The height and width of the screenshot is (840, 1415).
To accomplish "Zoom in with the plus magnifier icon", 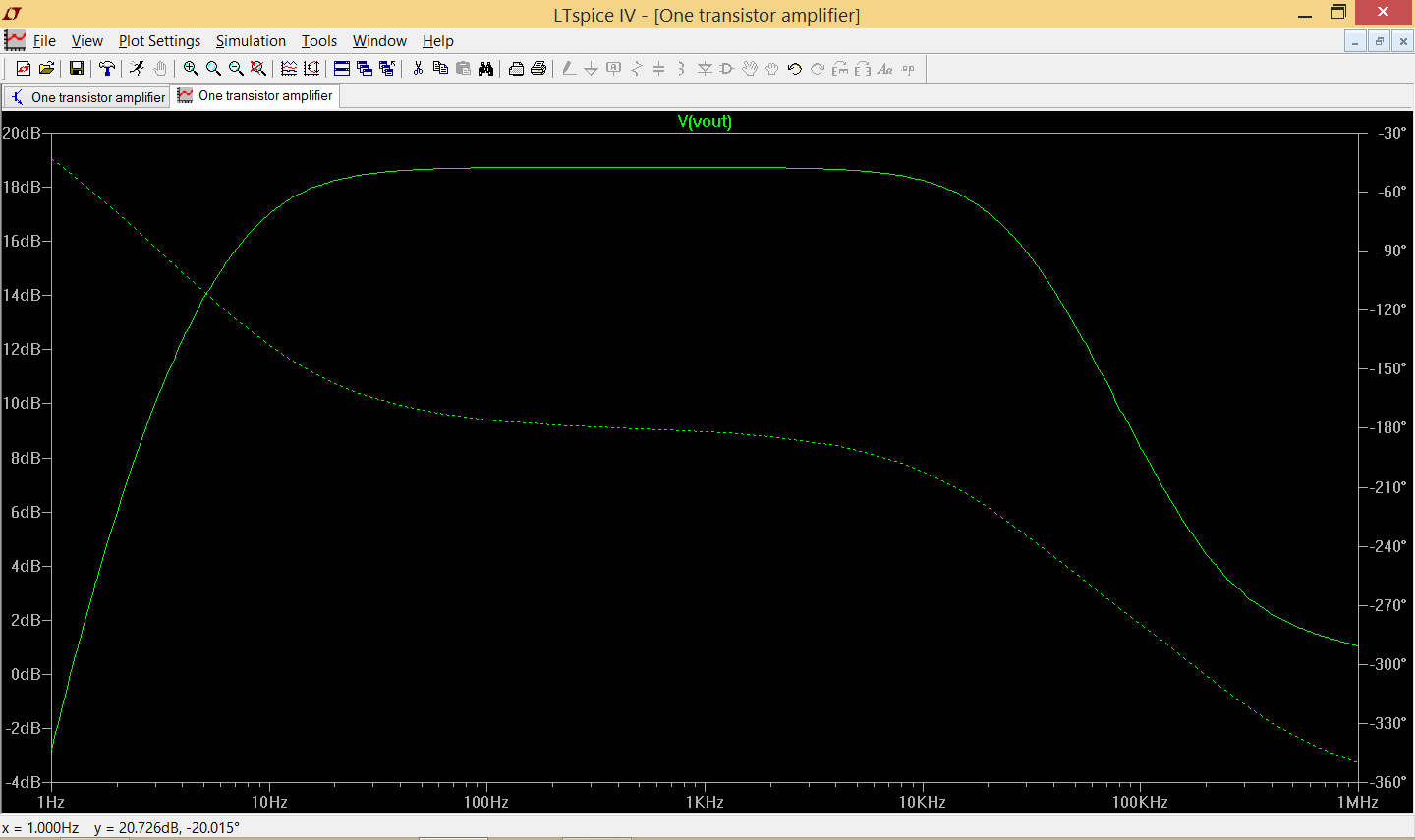I will 191,68.
